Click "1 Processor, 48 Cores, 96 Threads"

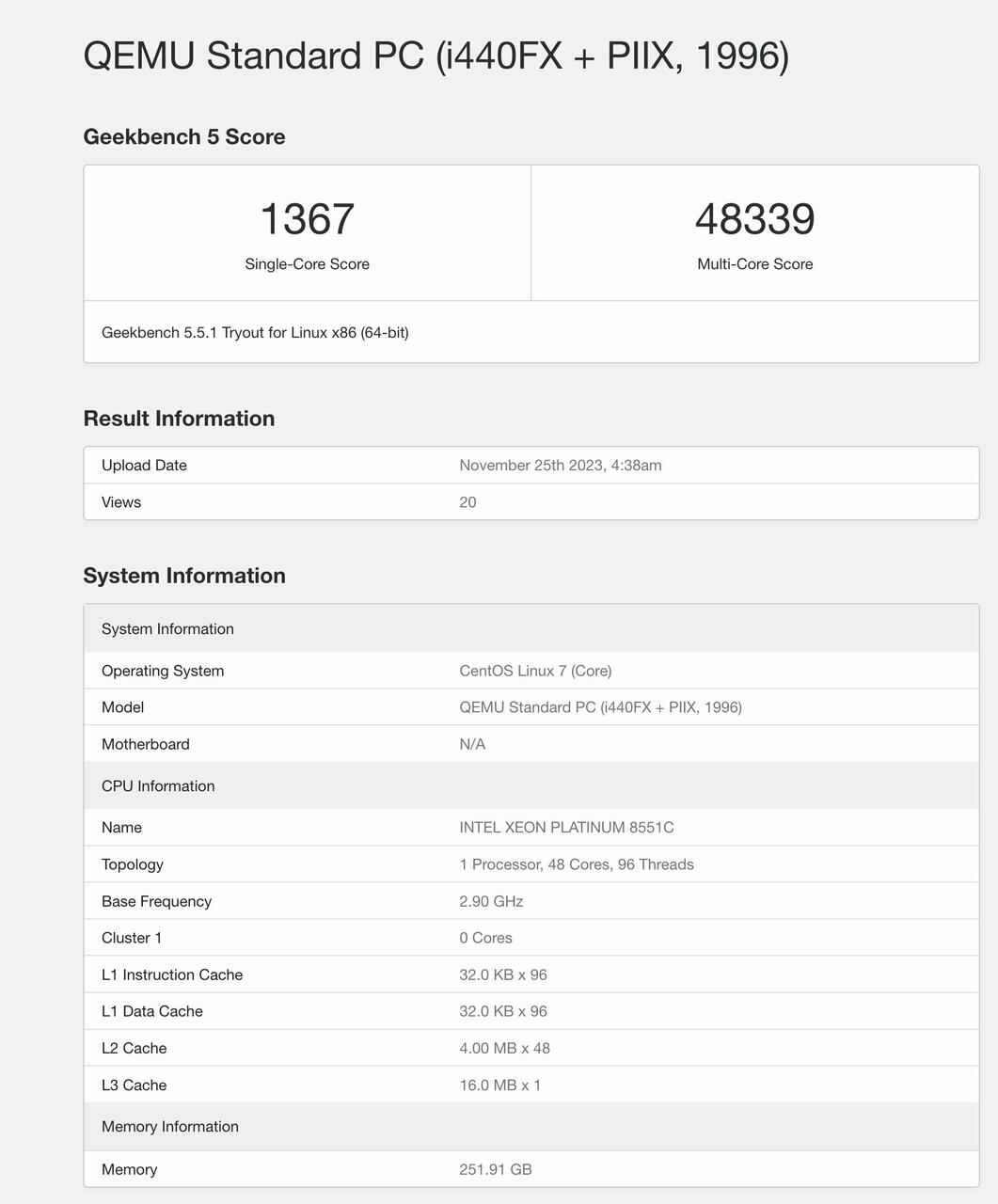[577, 864]
